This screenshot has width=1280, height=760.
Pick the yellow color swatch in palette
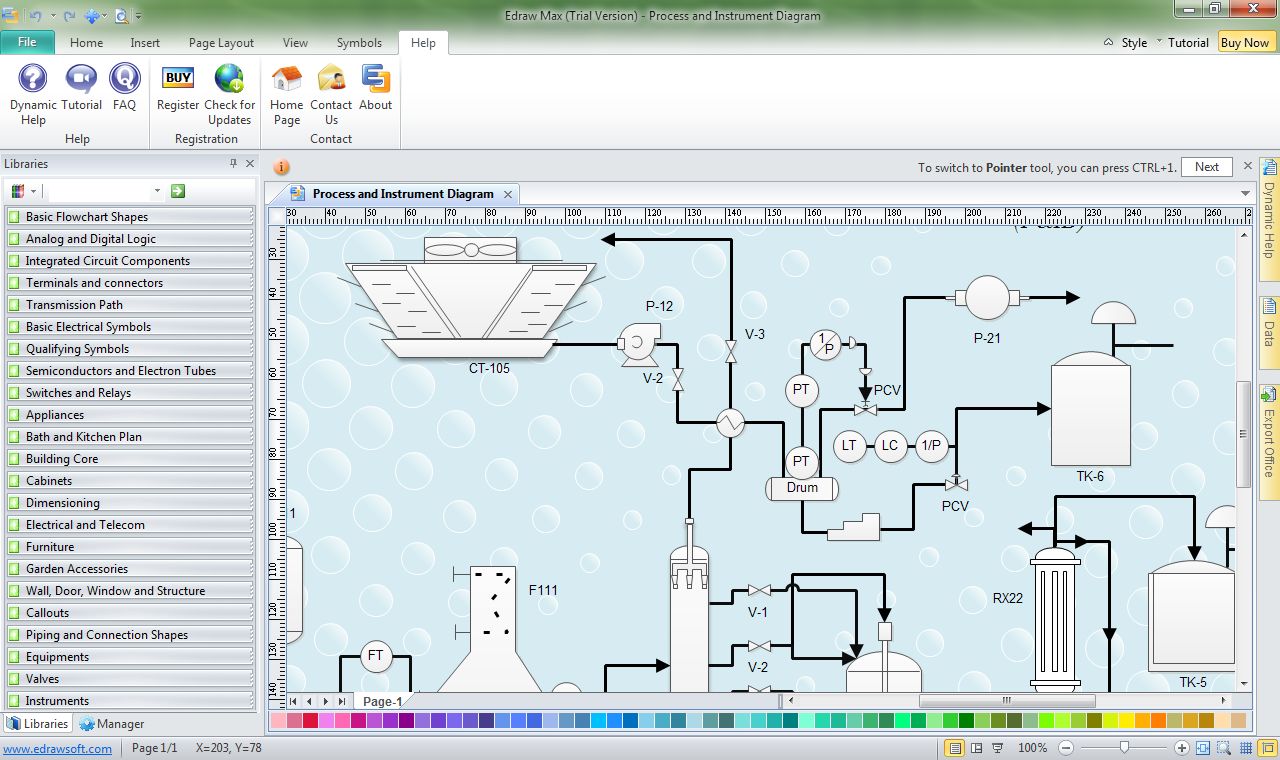pyautogui.click(x=1126, y=721)
